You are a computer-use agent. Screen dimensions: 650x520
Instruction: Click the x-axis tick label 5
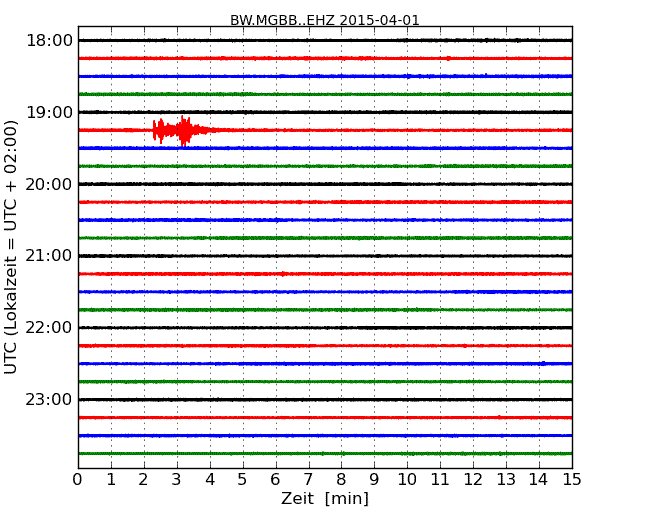(x=243, y=480)
